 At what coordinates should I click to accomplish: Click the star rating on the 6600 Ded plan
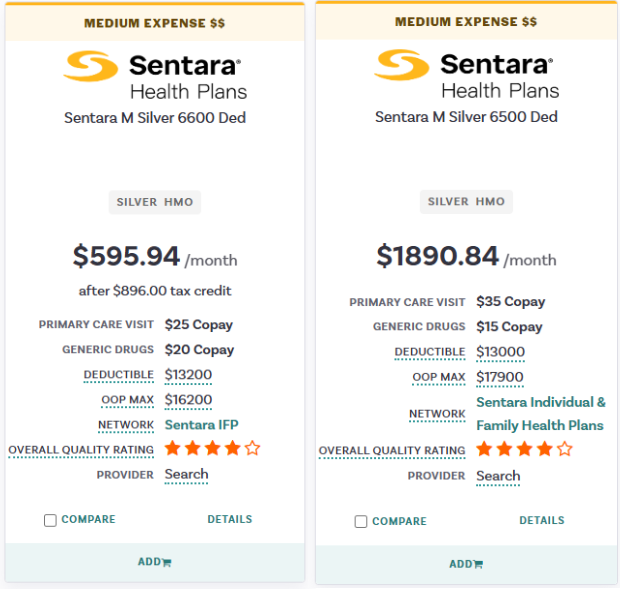[212, 449]
